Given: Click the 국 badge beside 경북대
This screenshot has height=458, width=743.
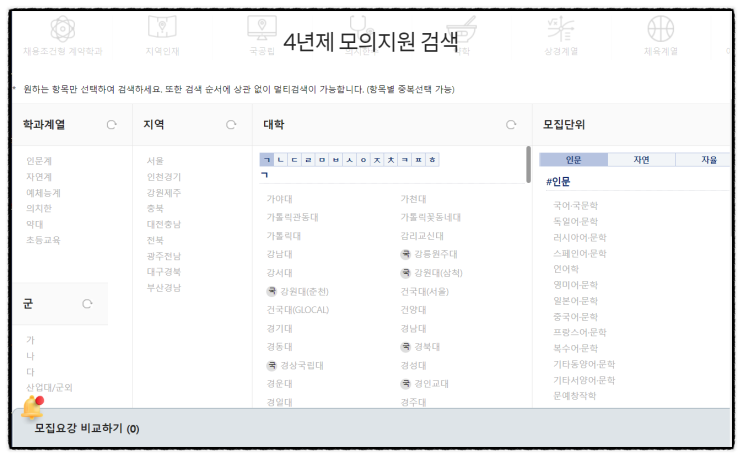Looking at the screenshot, I should pos(406,347).
